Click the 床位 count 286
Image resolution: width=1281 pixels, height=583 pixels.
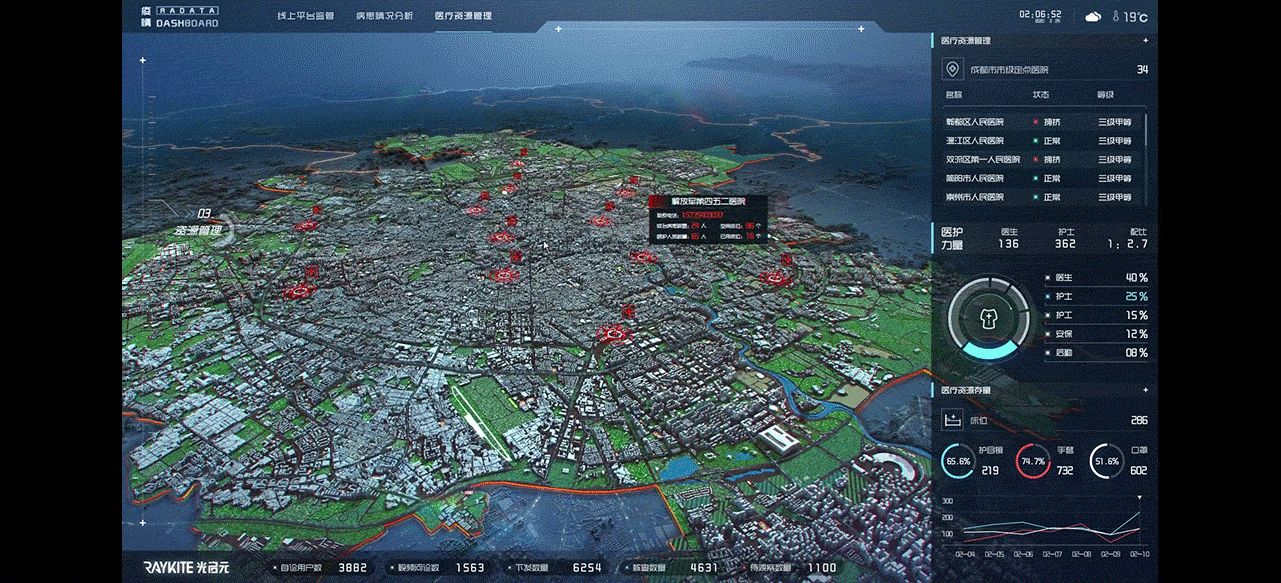(1139, 420)
